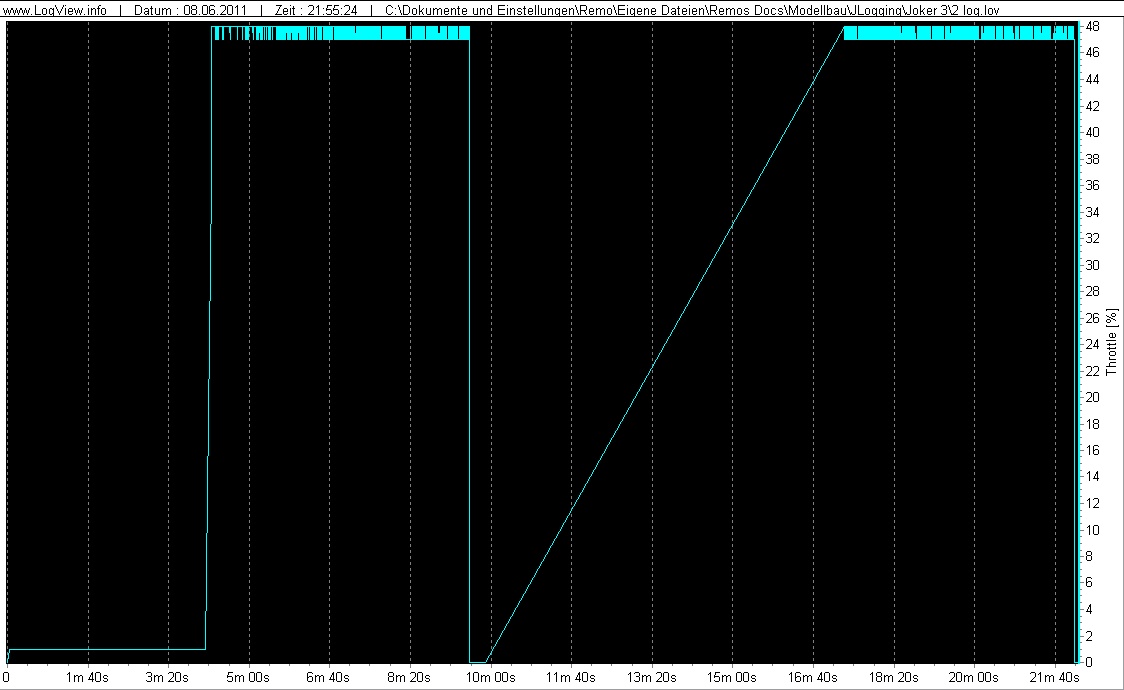Click the 5m 00s time axis label
Screen dimensions: 1124x690
click(248, 677)
